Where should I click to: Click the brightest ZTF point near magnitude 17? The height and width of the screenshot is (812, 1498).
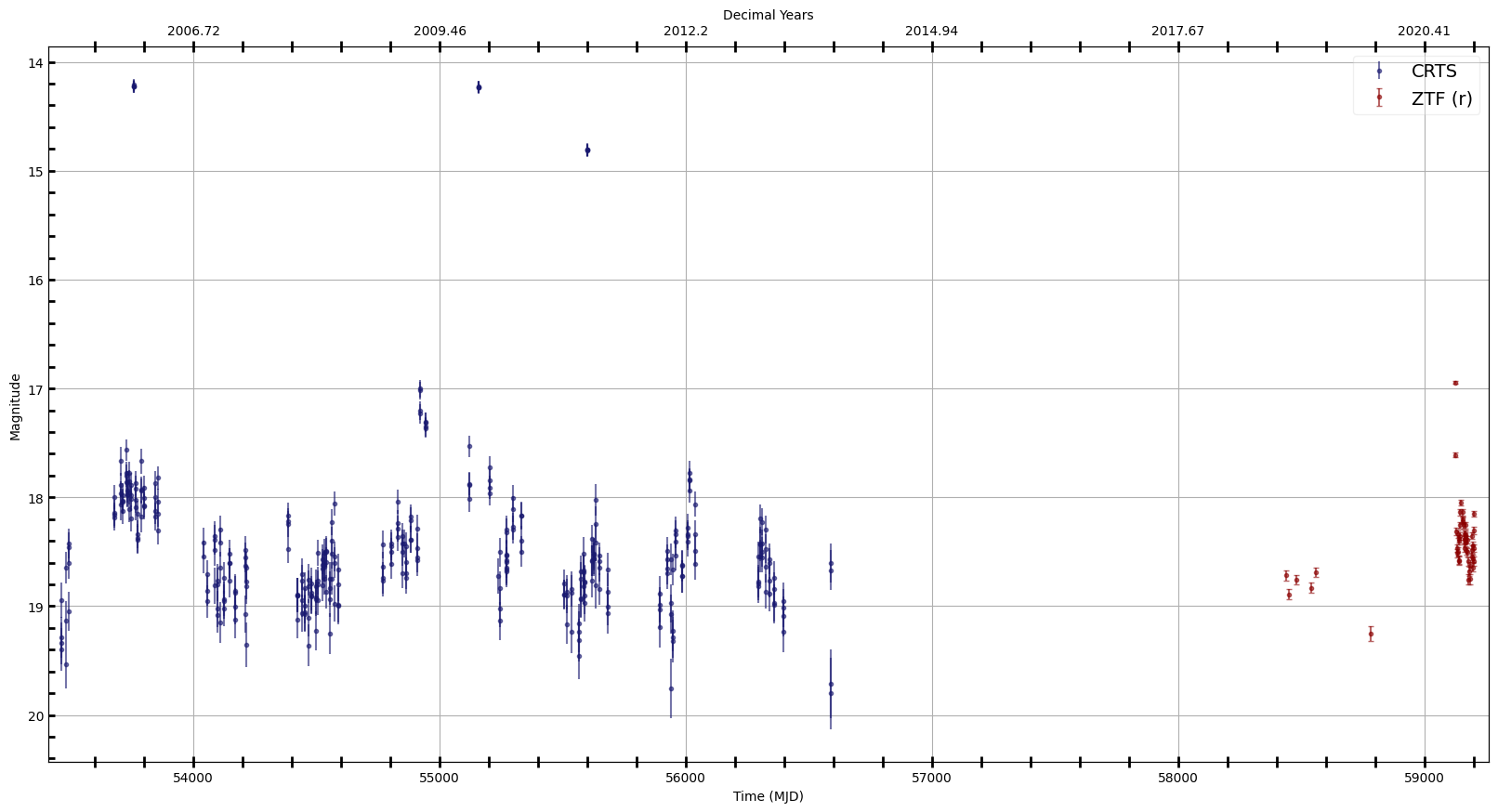pyautogui.click(x=1455, y=383)
